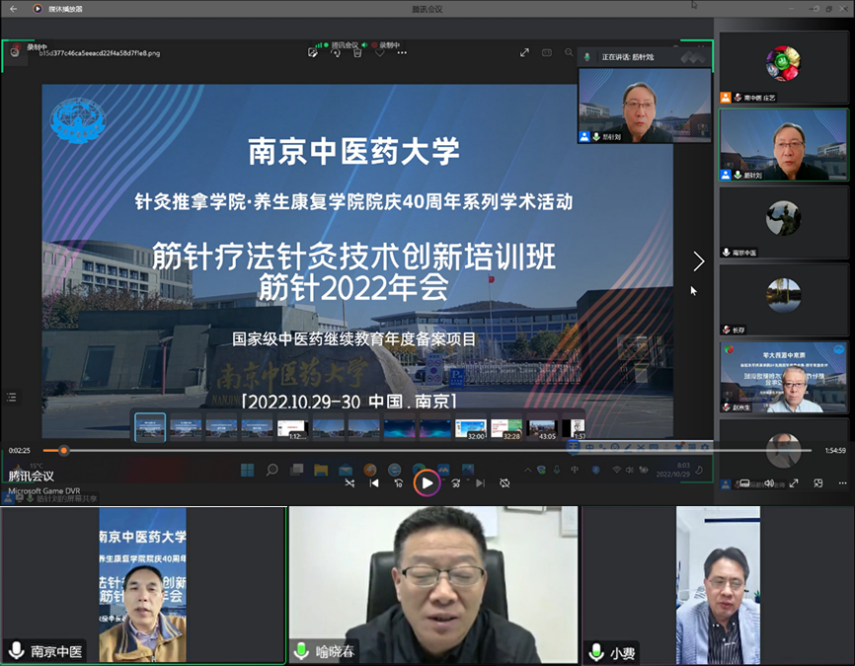This screenshot has height=666, width=855.
Task: Toggle microphone icon for 南京中医
Action: (16, 650)
